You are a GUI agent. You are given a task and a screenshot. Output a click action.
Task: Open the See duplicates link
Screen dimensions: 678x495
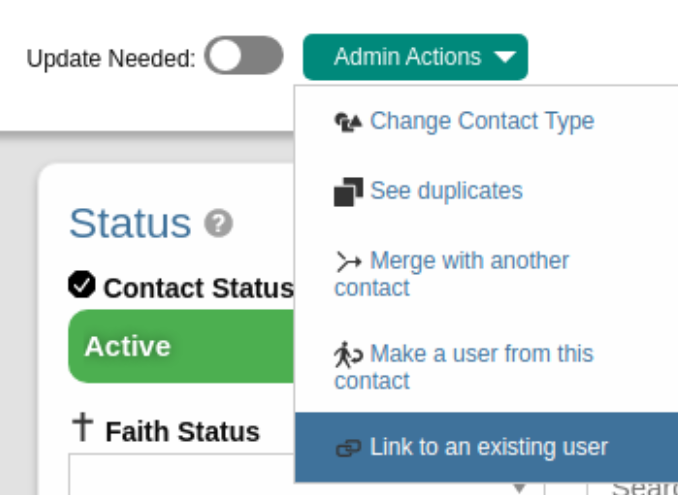(x=446, y=191)
